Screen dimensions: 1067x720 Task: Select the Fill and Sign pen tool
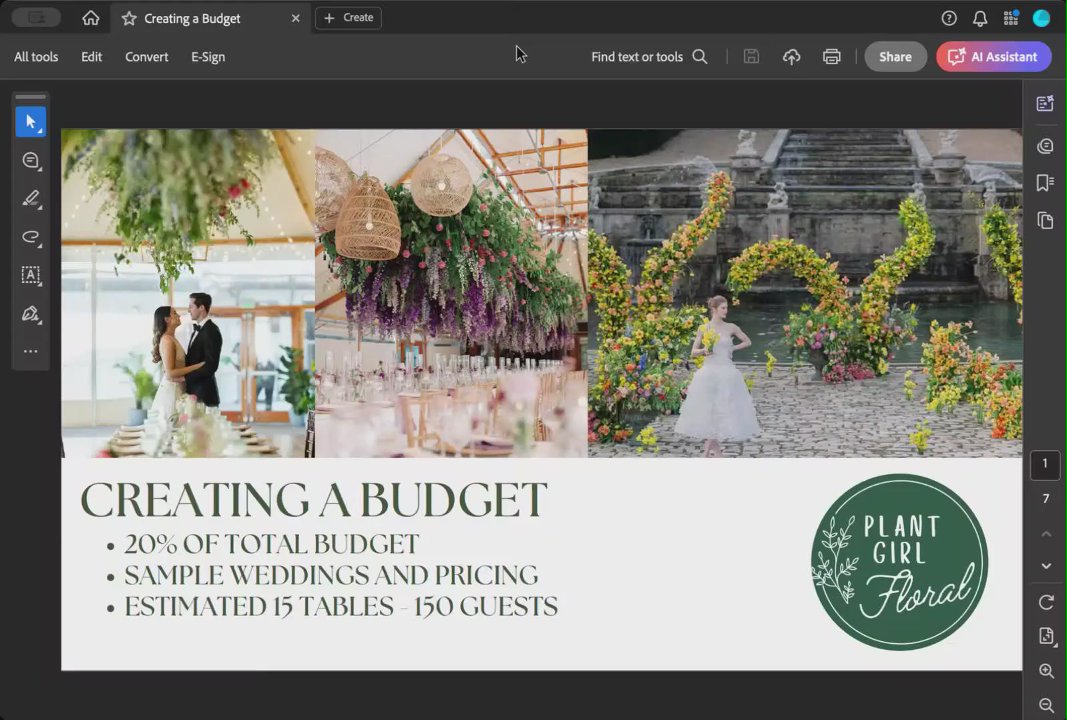[31, 314]
